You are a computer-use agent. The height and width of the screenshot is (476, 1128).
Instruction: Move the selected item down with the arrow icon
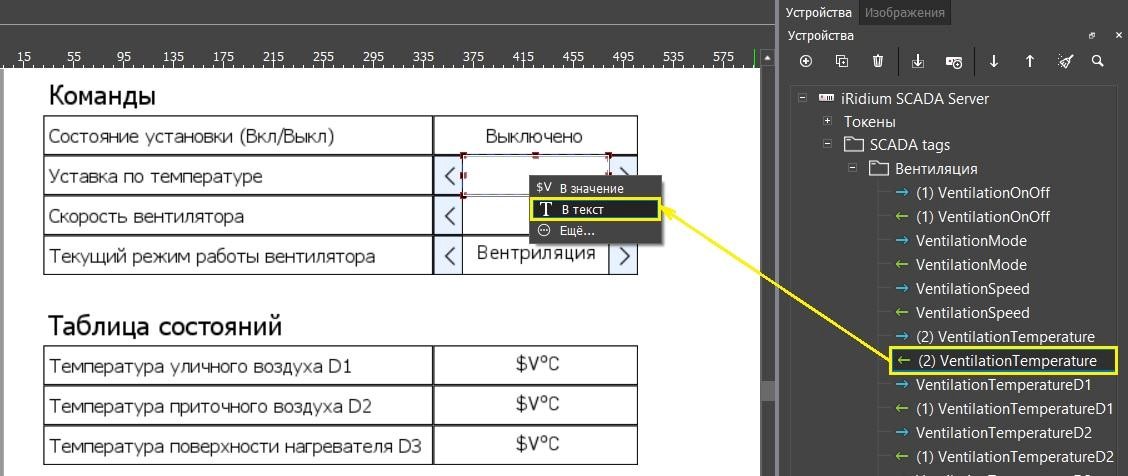[x=994, y=61]
